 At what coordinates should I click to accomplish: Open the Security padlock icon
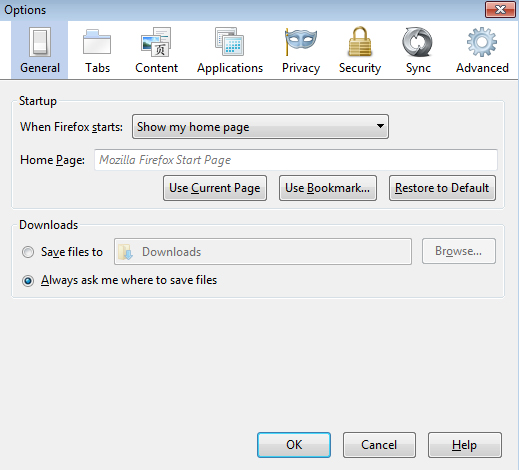pos(360,42)
